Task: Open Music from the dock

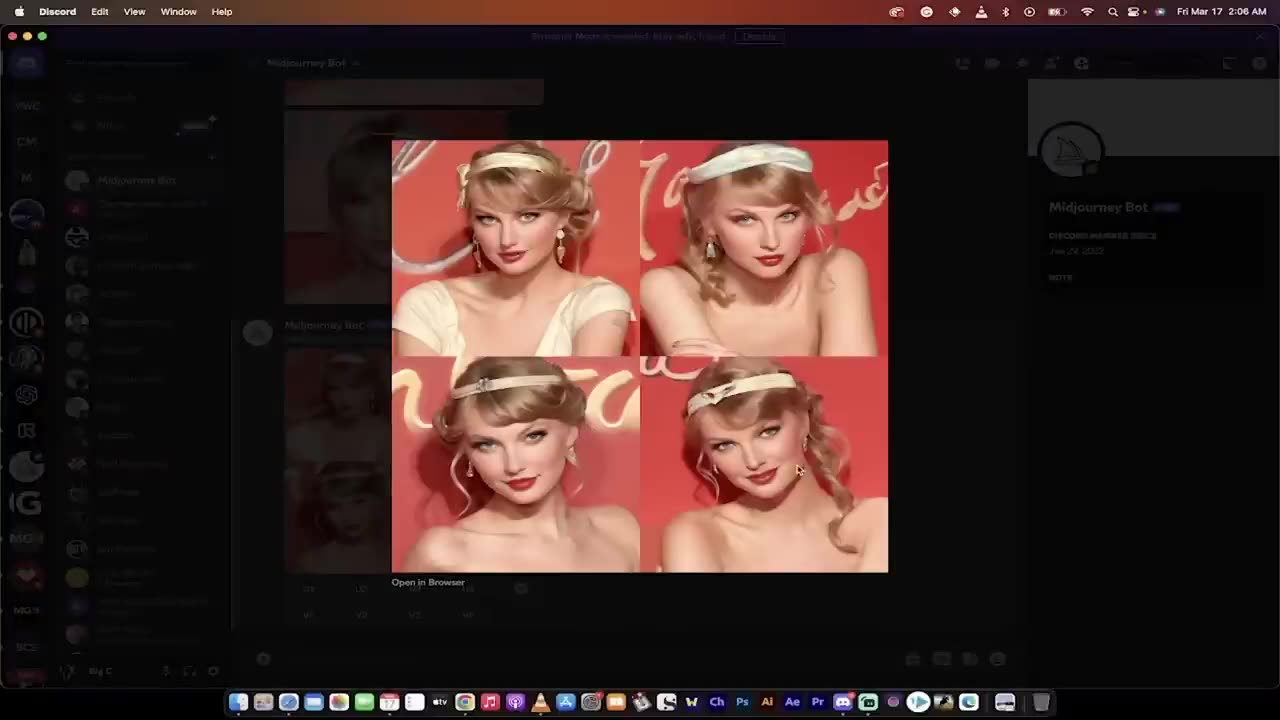Action: coord(490,702)
